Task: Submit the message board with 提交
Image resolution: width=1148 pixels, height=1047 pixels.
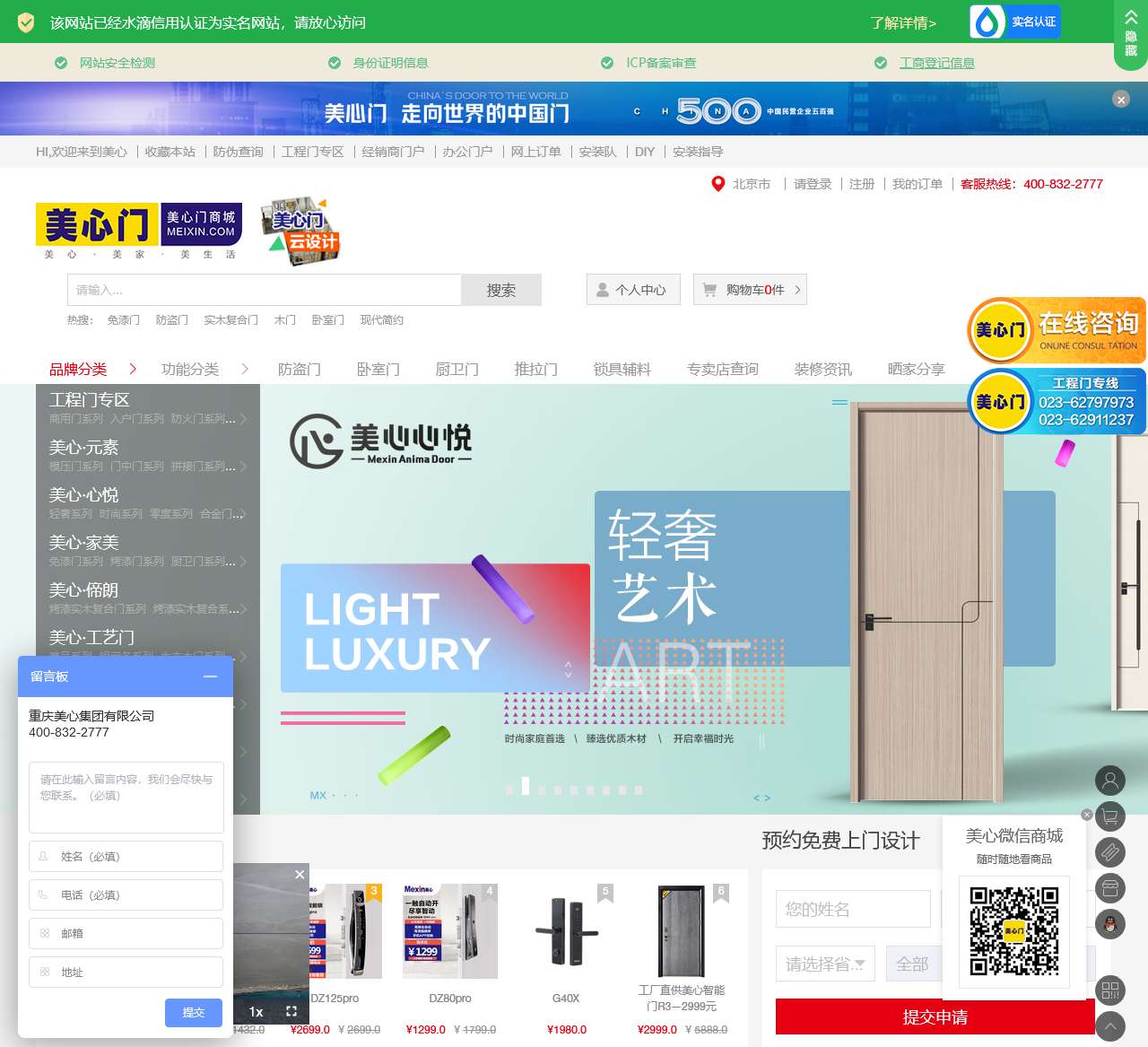Action: (194, 1013)
